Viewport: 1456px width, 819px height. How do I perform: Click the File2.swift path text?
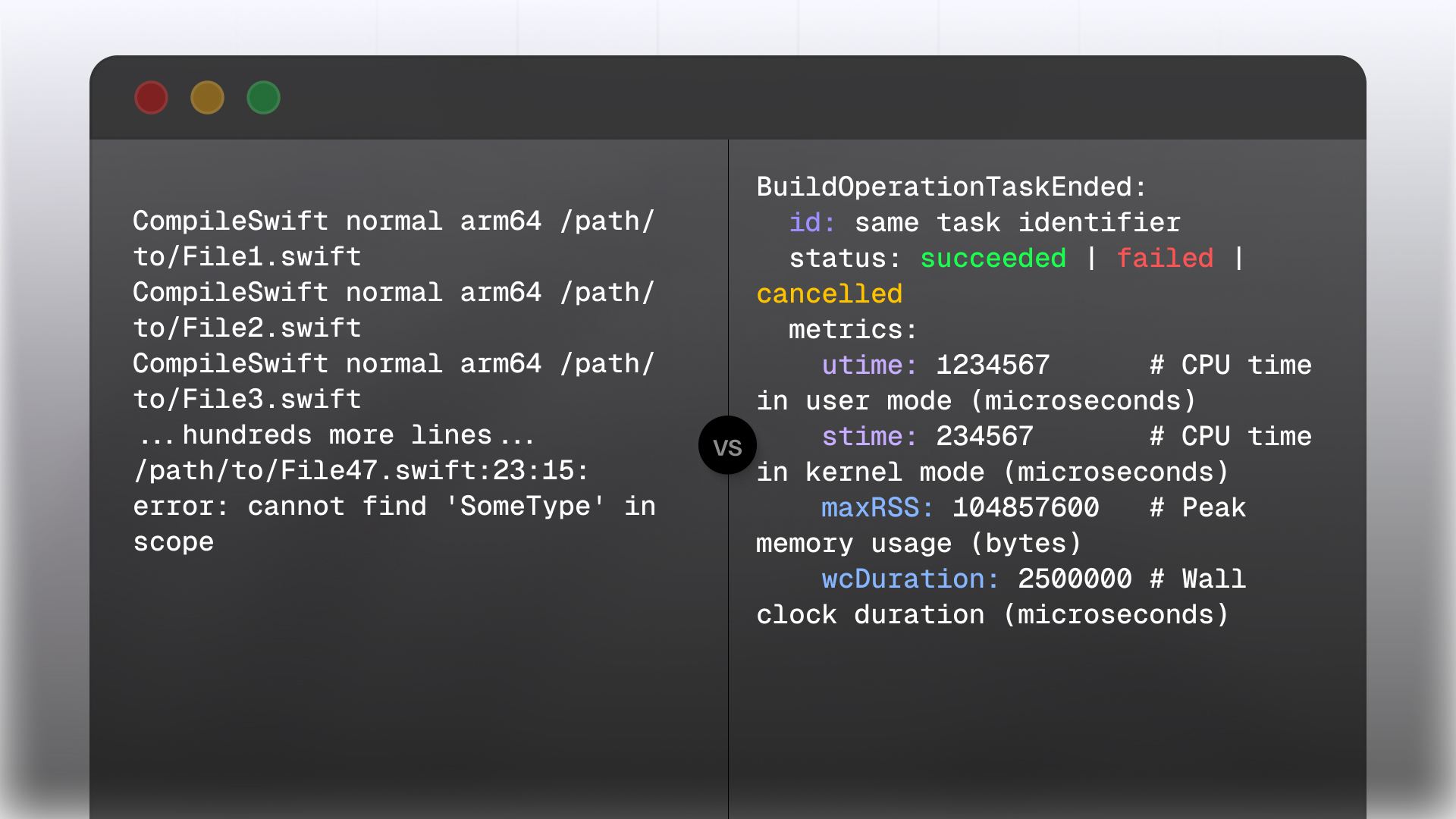pos(247,328)
